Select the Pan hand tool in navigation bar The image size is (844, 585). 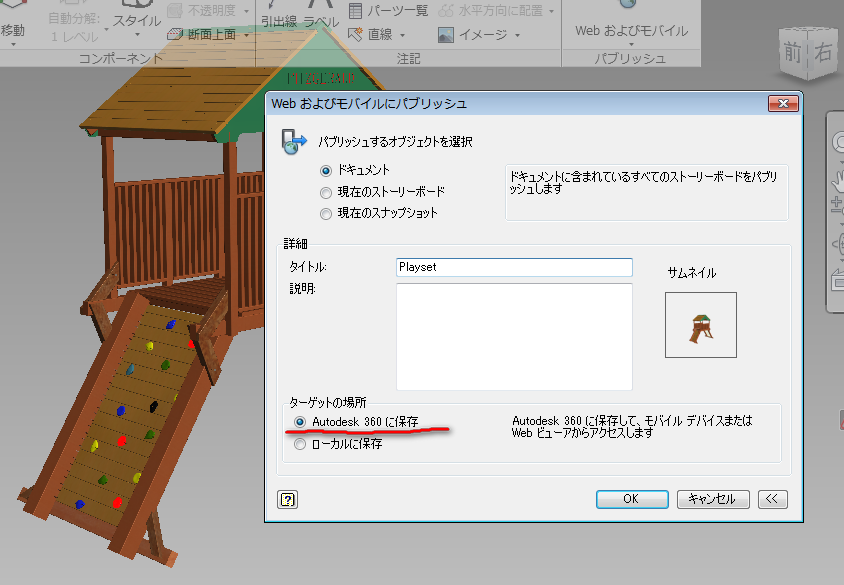(838, 177)
